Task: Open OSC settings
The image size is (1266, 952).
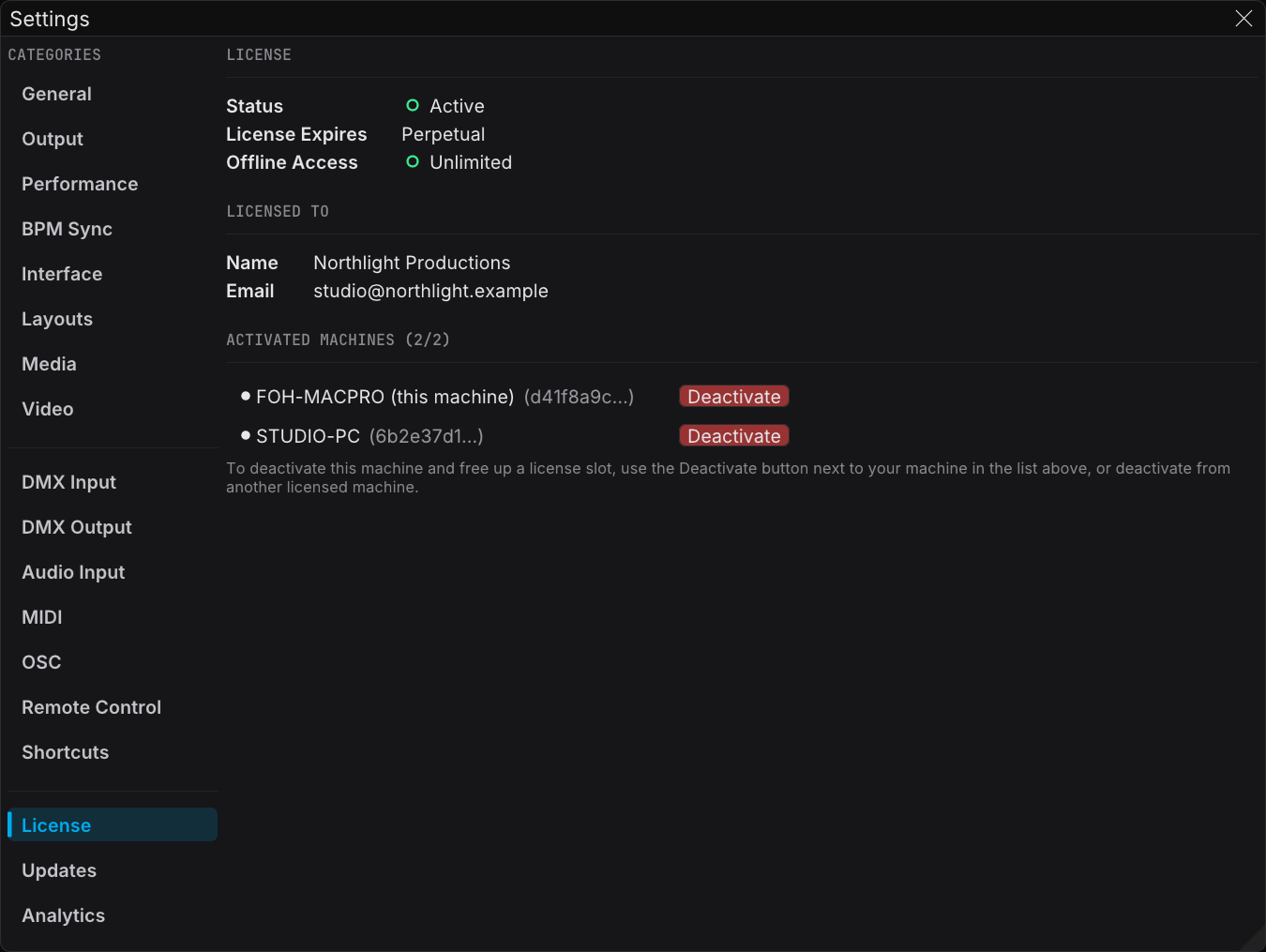Action: point(113,662)
